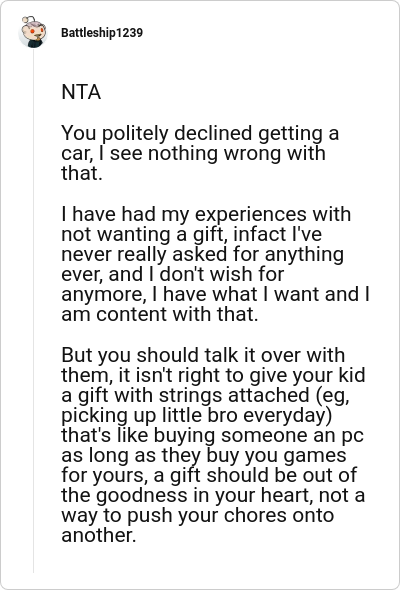Image resolution: width=400 pixels, height=590 pixels.
Task: Click the line "never really asked for anything"
Action: [202, 254]
